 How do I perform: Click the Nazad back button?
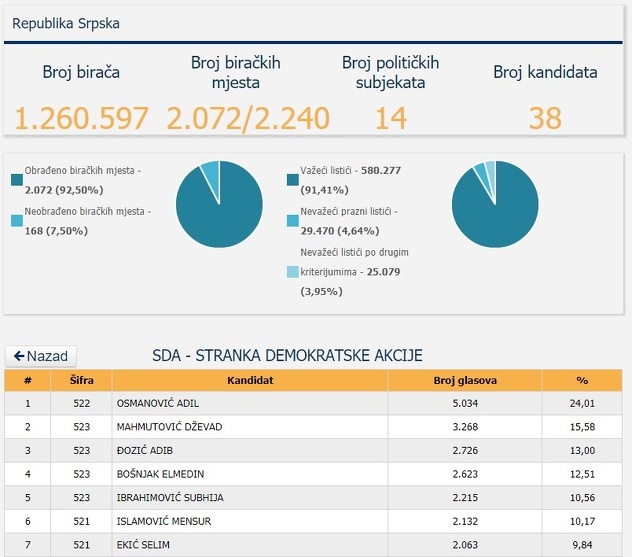[41, 356]
